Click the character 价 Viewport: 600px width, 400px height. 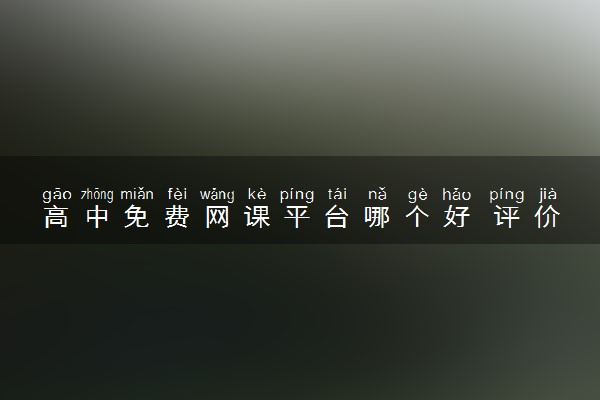coord(547,217)
